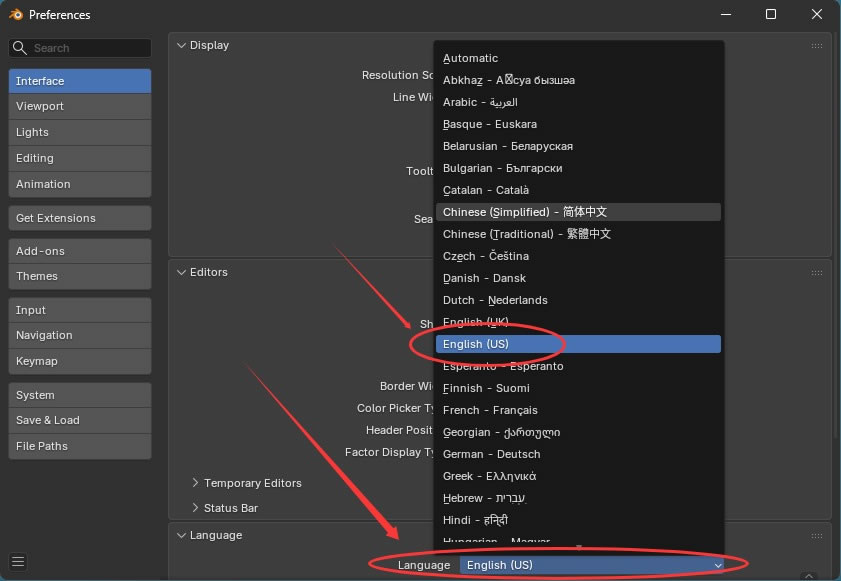
Task: Switch to the Viewport preferences tab
Action: [x=80, y=106]
